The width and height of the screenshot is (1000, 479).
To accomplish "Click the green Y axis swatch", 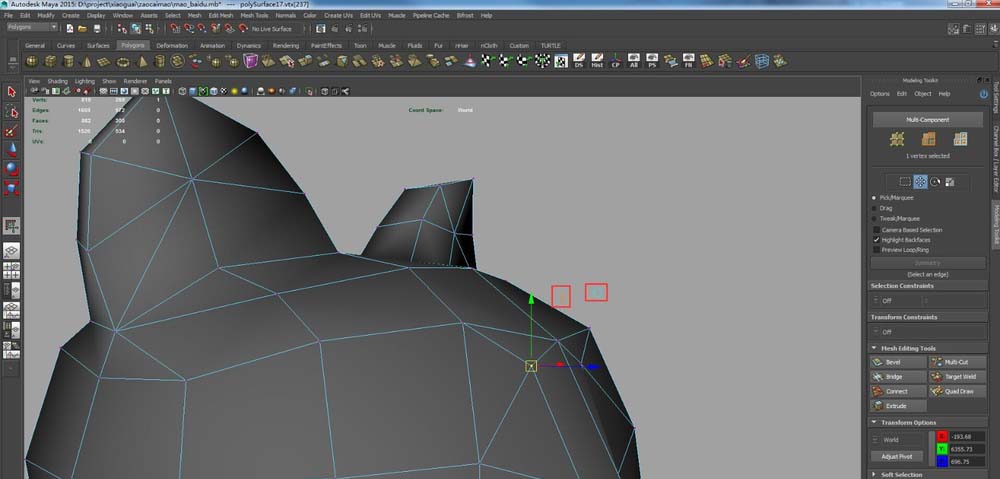I will tap(942, 449).
